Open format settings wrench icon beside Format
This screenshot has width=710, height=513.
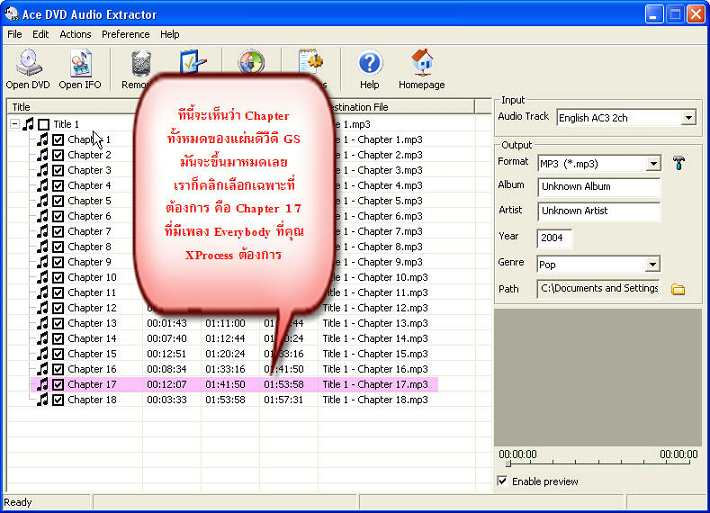678,163
